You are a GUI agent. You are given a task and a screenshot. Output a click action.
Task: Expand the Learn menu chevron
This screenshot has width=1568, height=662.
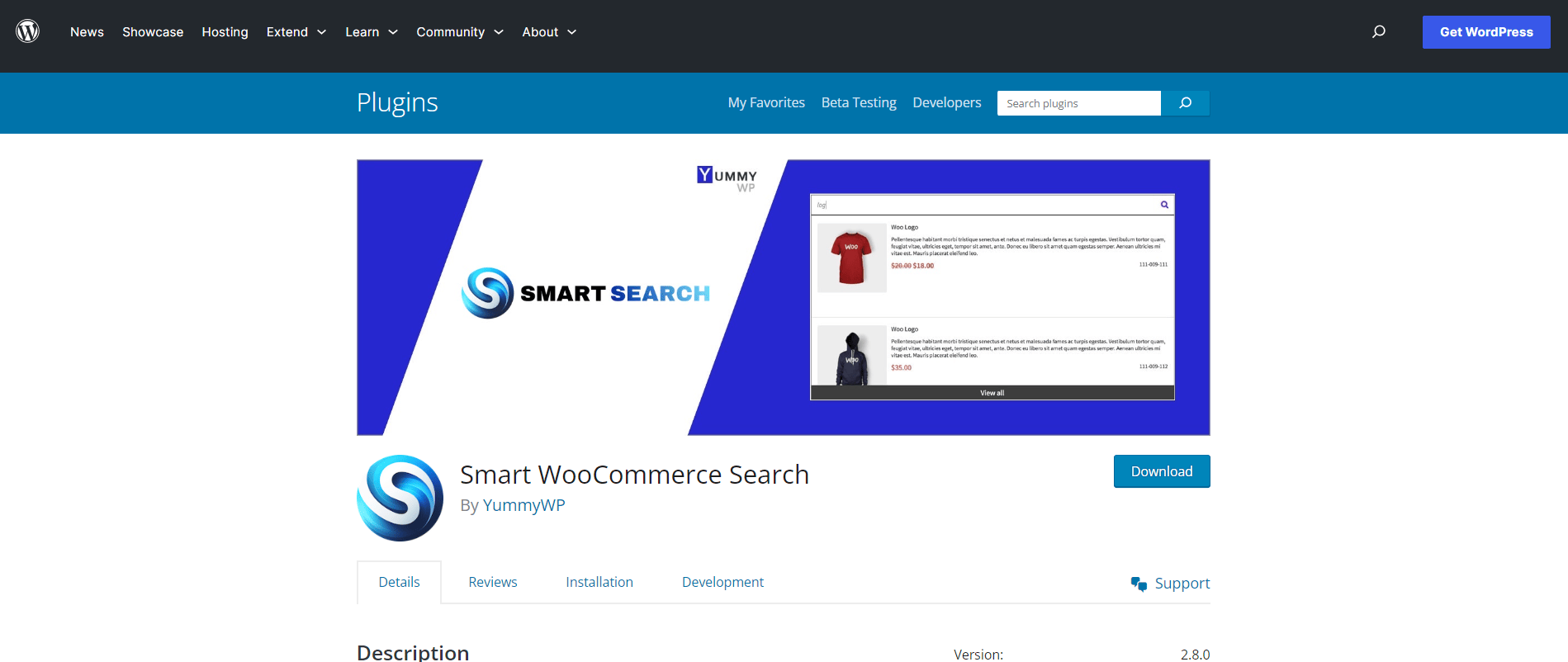pyautogui.click(x=393, y=32)
